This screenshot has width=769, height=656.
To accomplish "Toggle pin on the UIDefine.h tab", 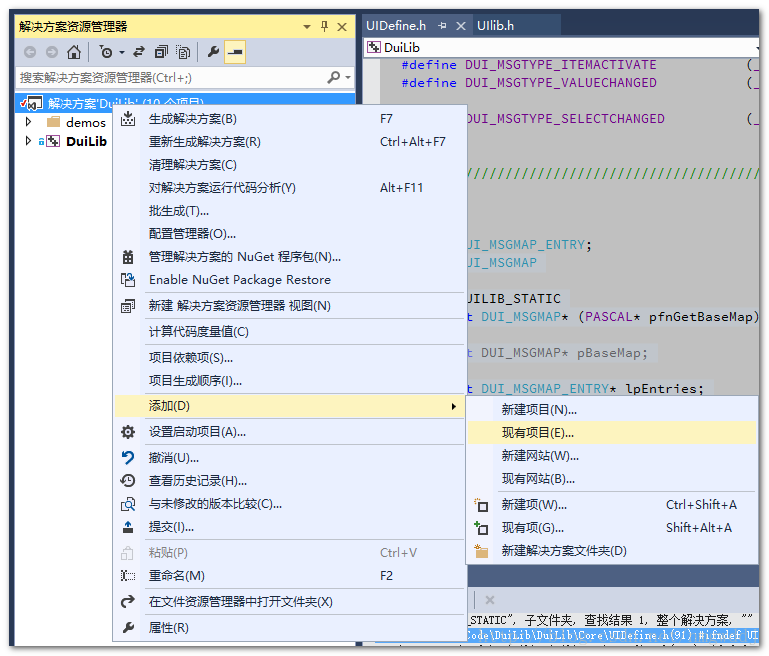I will (x=442, y=26).
